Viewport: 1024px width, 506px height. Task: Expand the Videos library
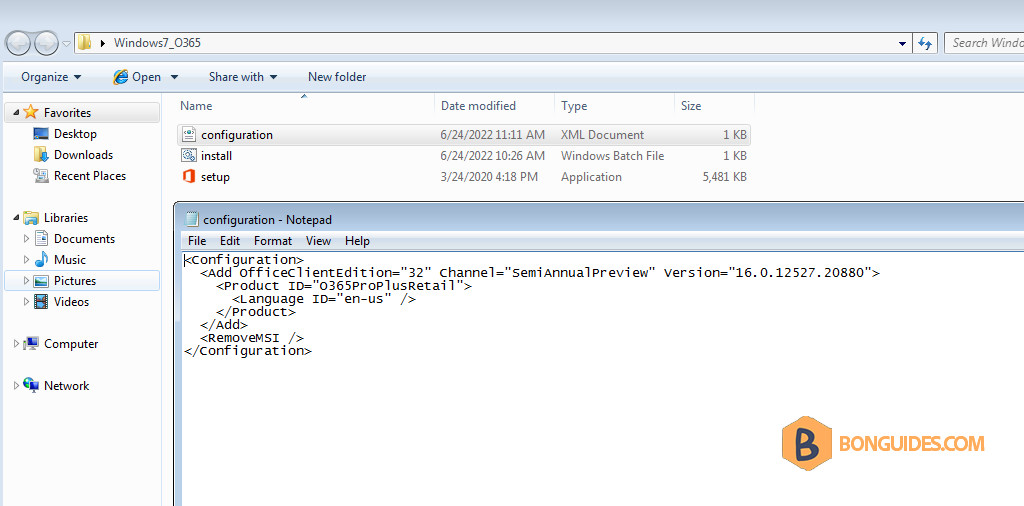(26, 302)
